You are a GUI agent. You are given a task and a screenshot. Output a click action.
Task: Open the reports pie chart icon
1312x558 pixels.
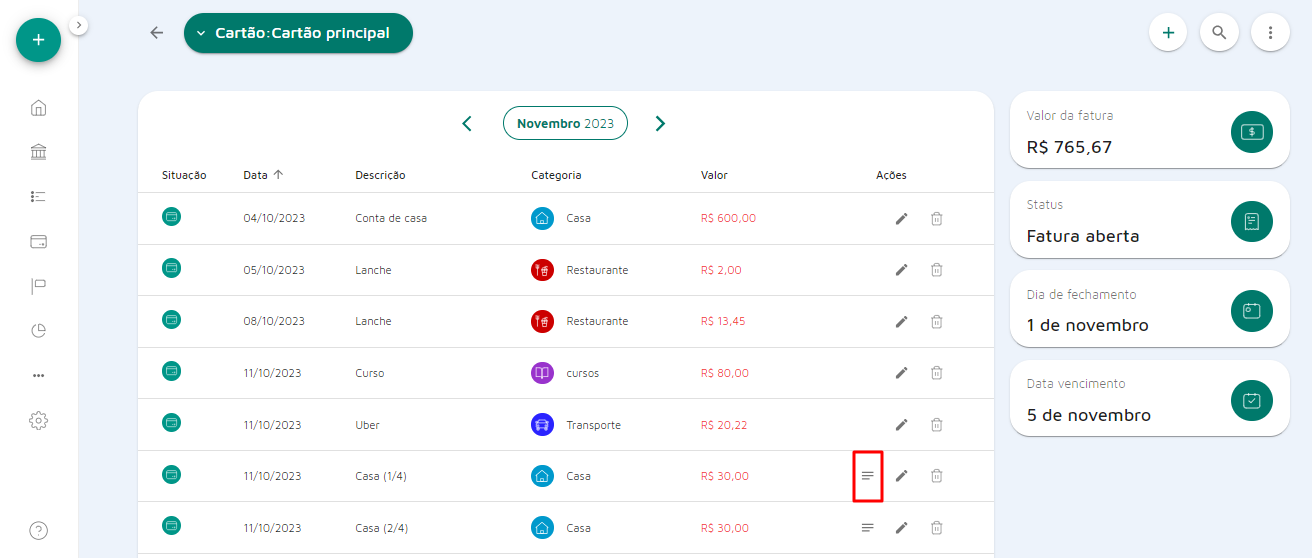[39, 330]
